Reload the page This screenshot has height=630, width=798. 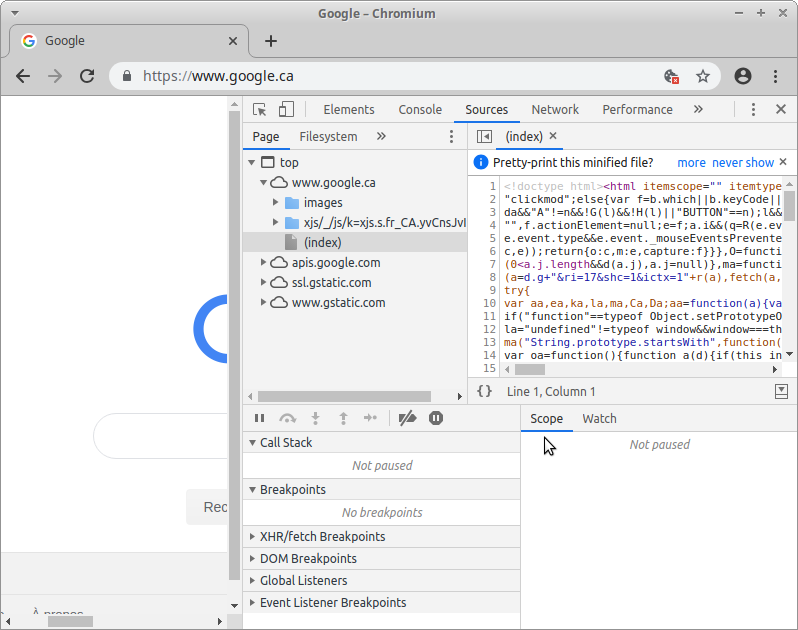[x=87, y=76]
